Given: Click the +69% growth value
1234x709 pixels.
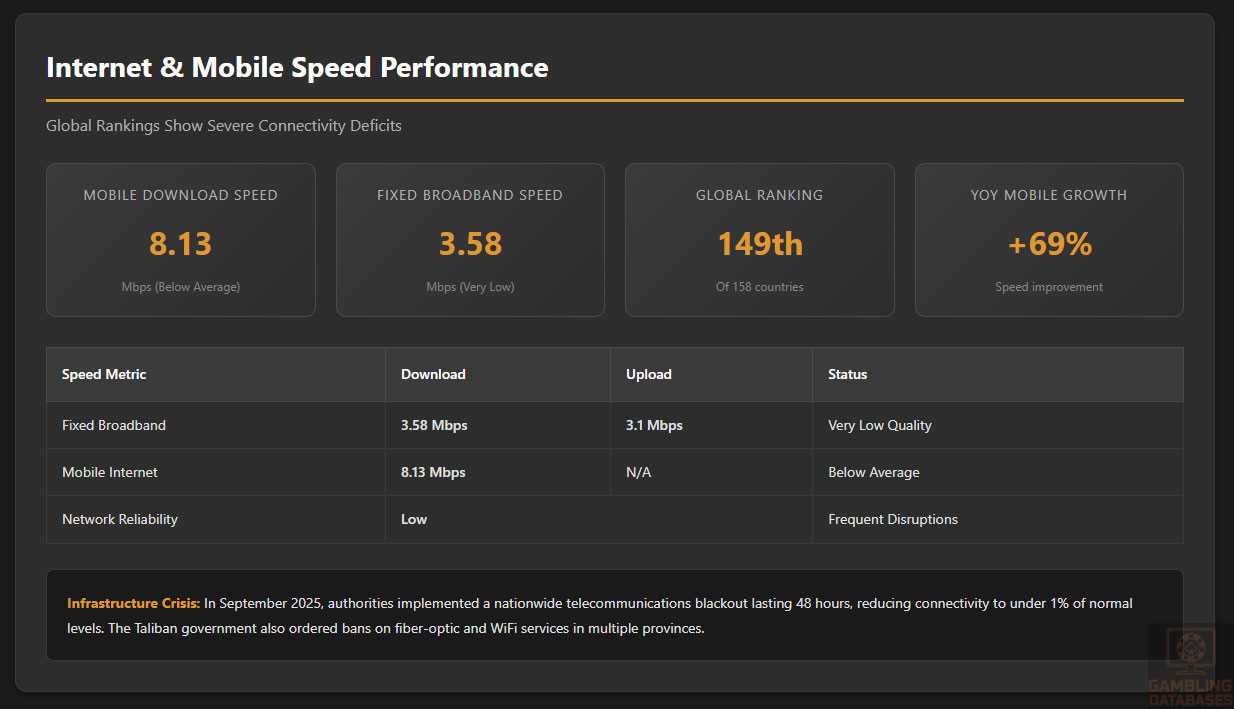Looking at the screenshot, I should pos(1049,244).
